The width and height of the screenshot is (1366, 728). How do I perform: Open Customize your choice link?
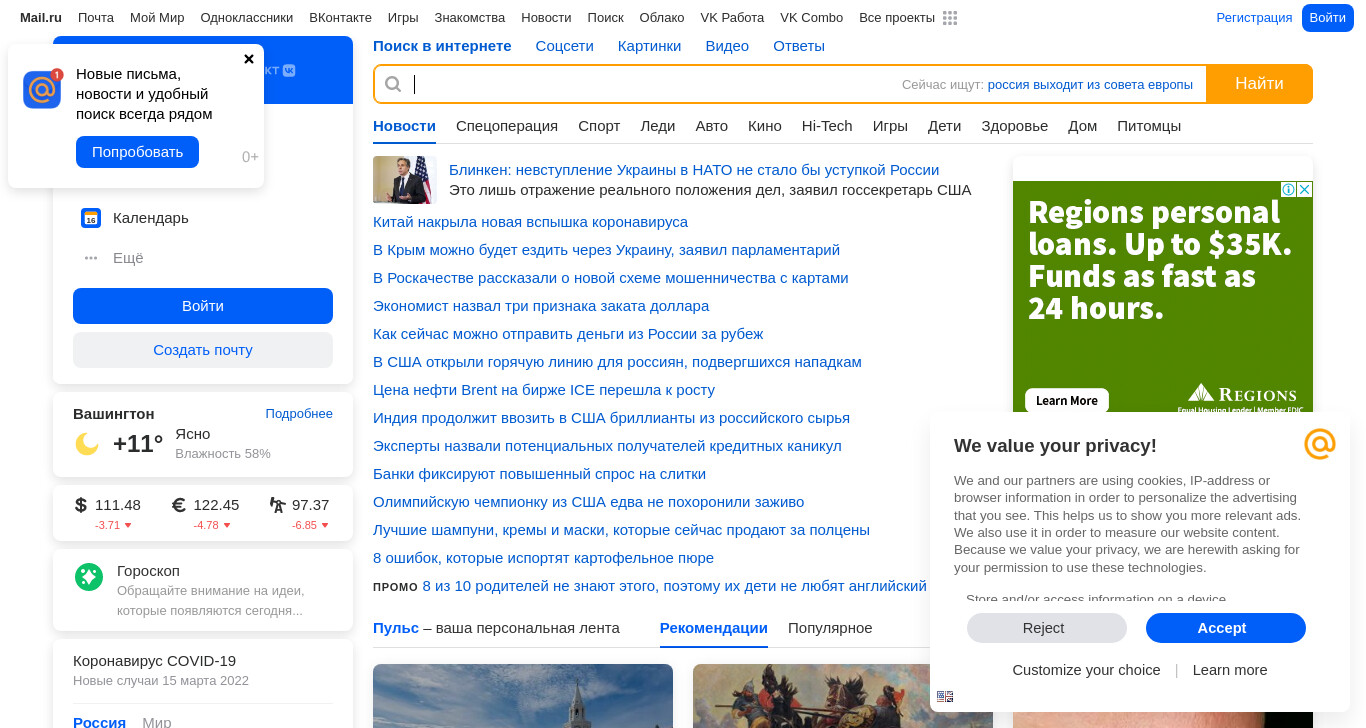1086,670
